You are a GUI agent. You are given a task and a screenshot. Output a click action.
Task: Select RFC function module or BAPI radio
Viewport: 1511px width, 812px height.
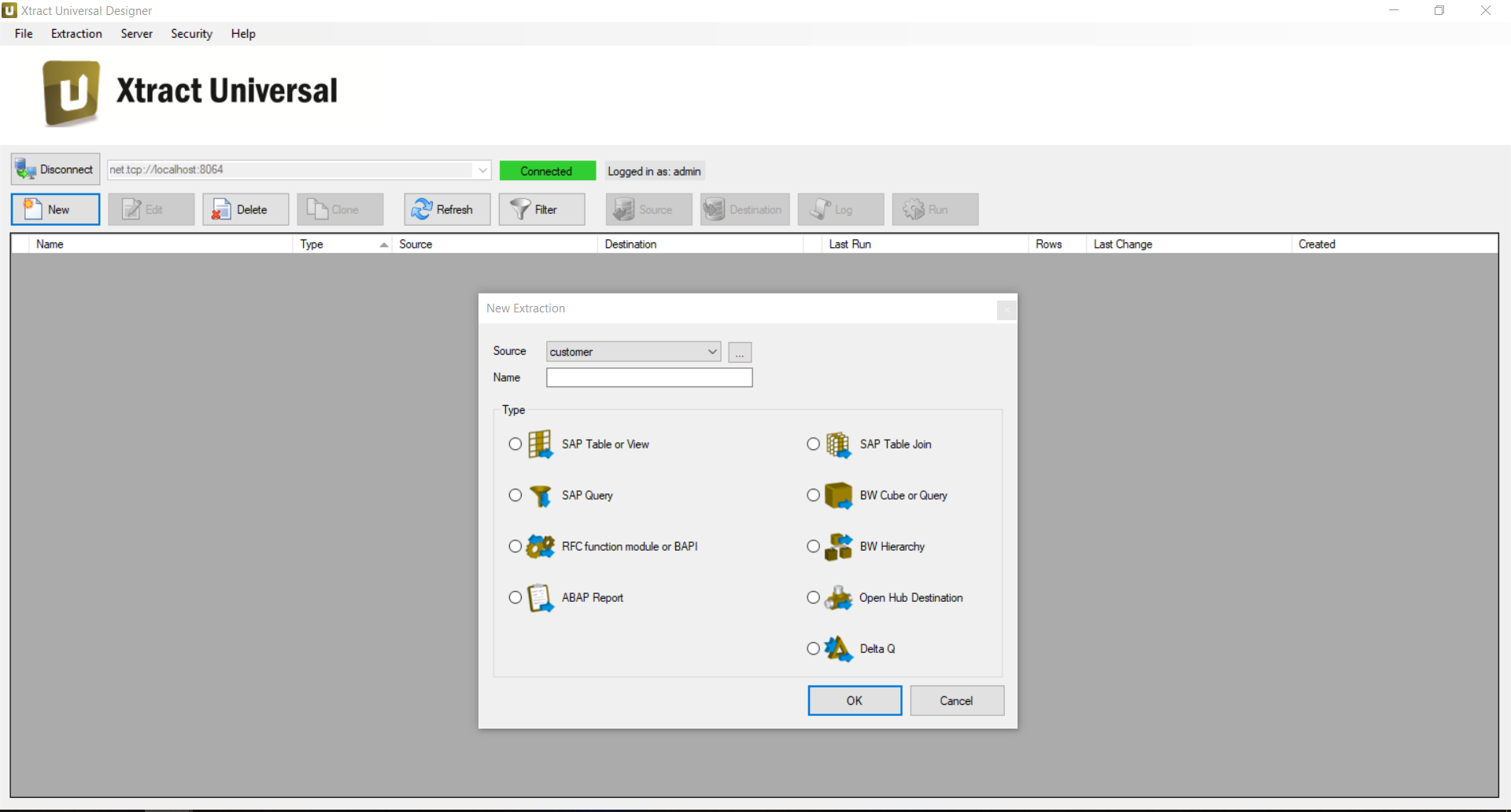pos(515,546)
